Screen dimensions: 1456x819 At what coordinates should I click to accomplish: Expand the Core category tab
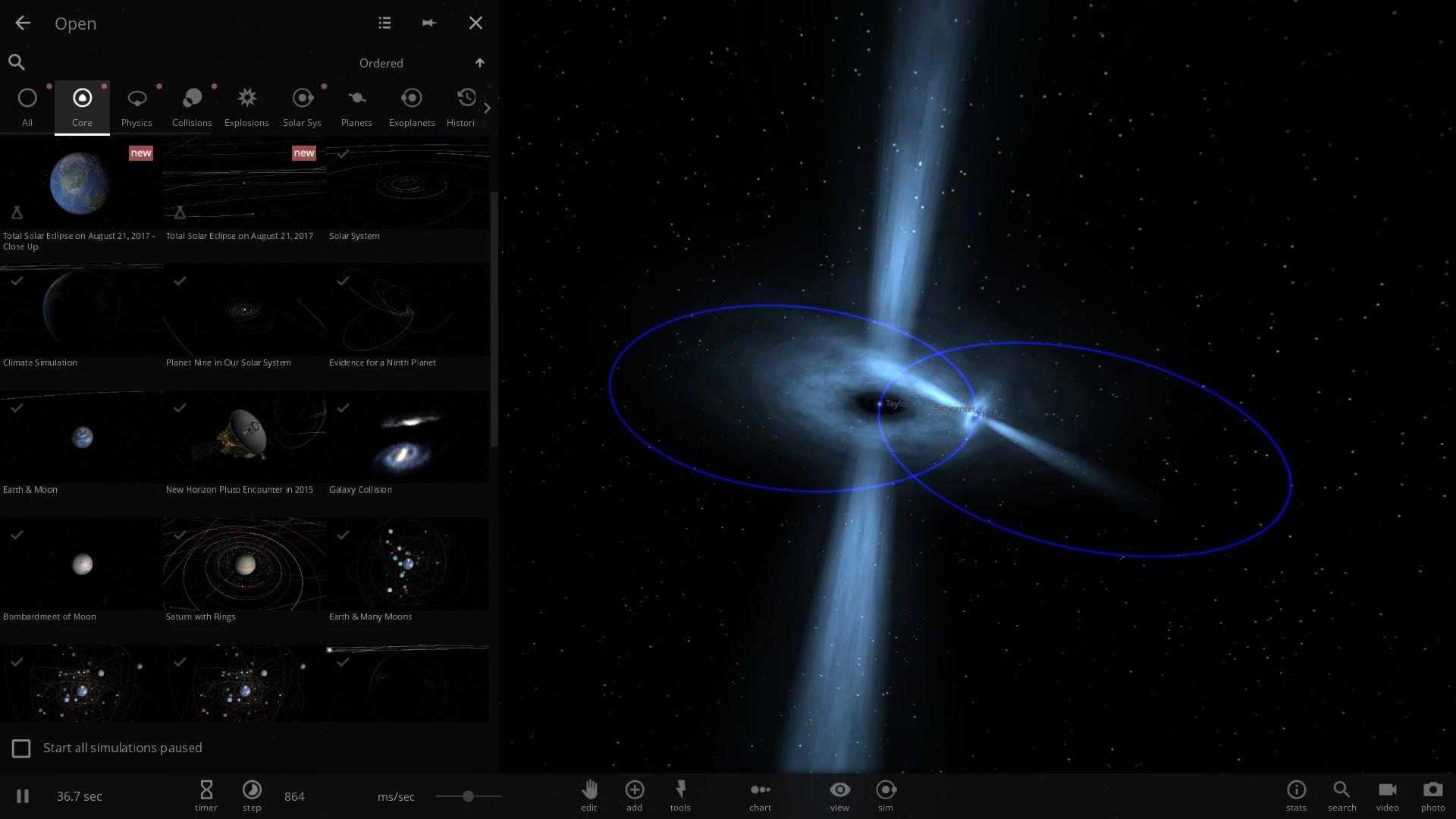(82, 106)
